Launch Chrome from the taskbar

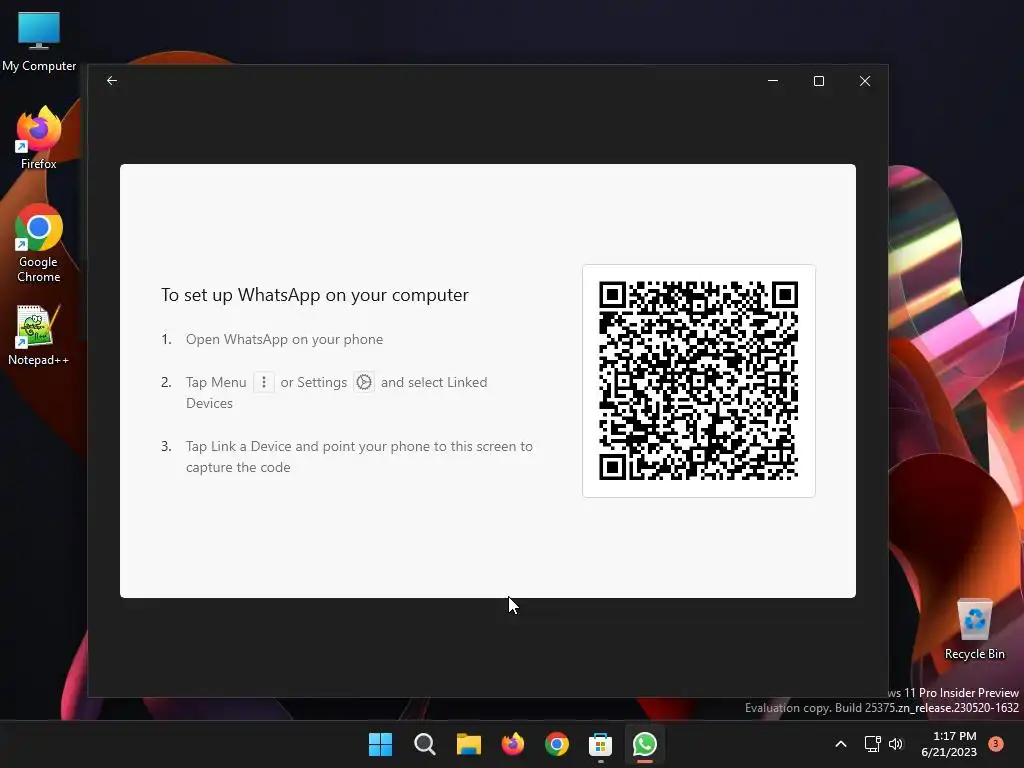[x=556, y=744]
